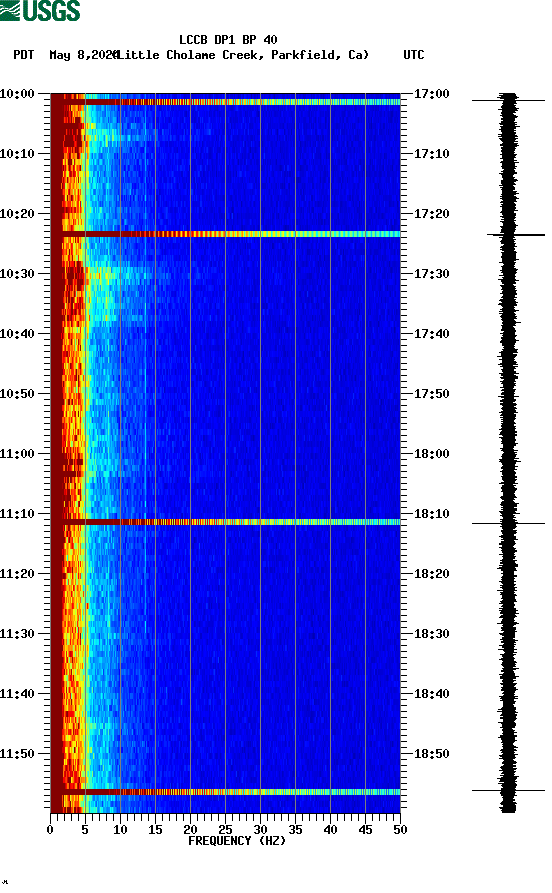This screenshot has height=893, width=552.
Task: Click the '40' frequency axis tick label
Action: point(330,830)
